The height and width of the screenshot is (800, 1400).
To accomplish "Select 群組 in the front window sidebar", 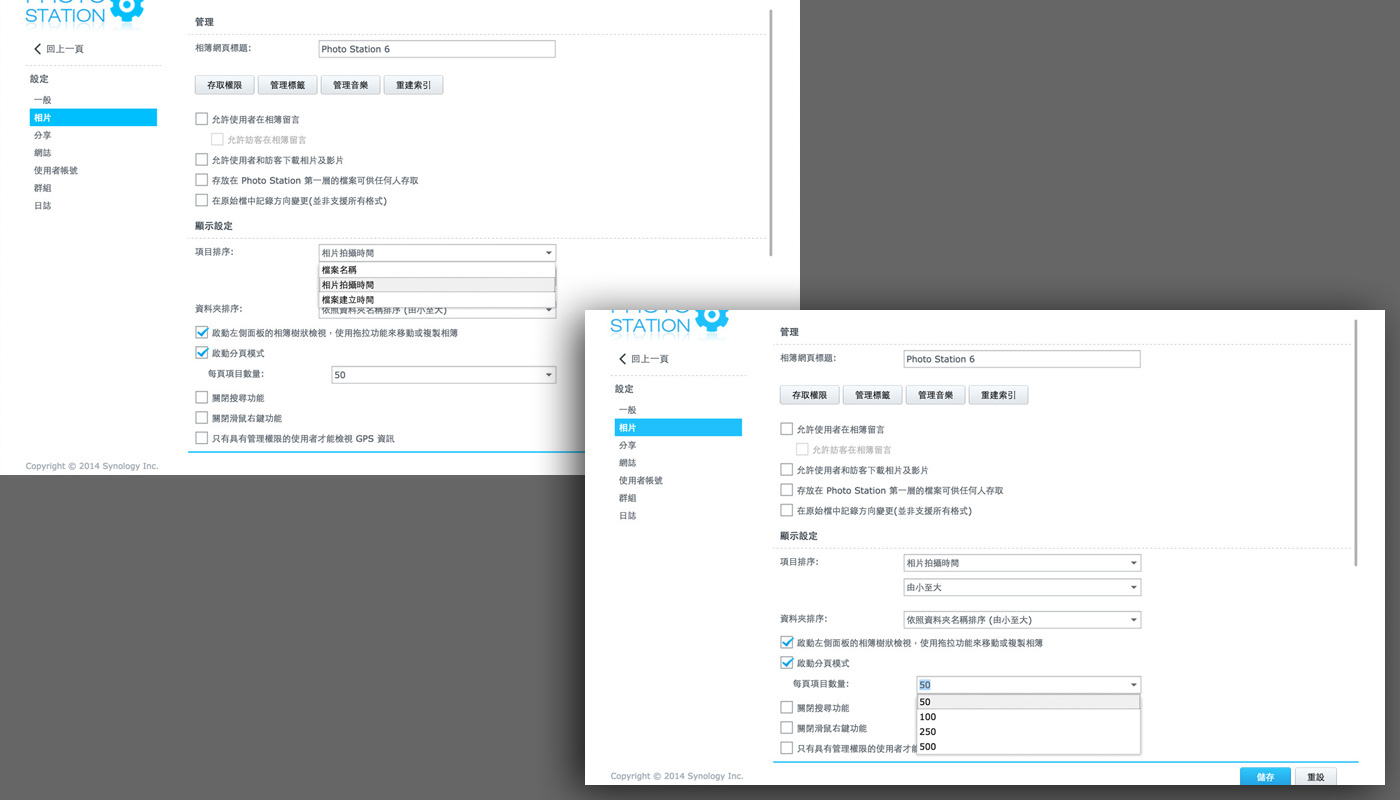I will [x=627, y=498].
